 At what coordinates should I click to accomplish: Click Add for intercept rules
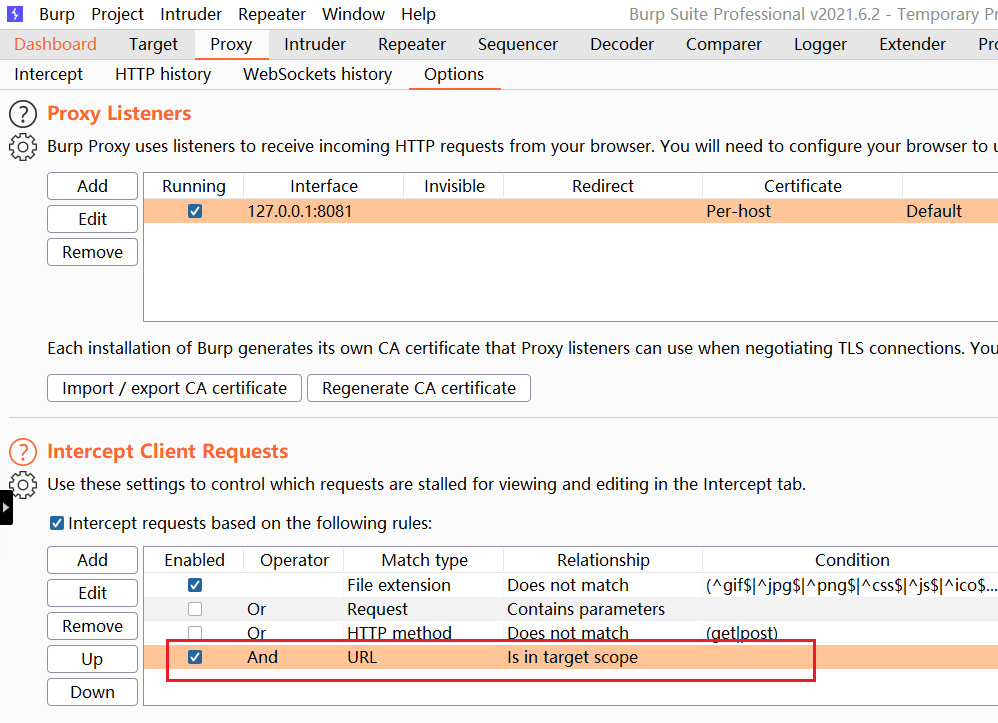92,560
